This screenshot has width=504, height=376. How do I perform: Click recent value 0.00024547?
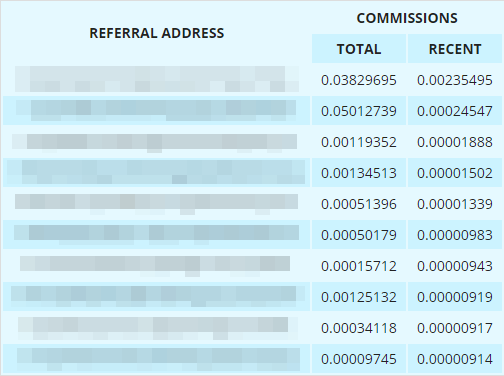455,111
